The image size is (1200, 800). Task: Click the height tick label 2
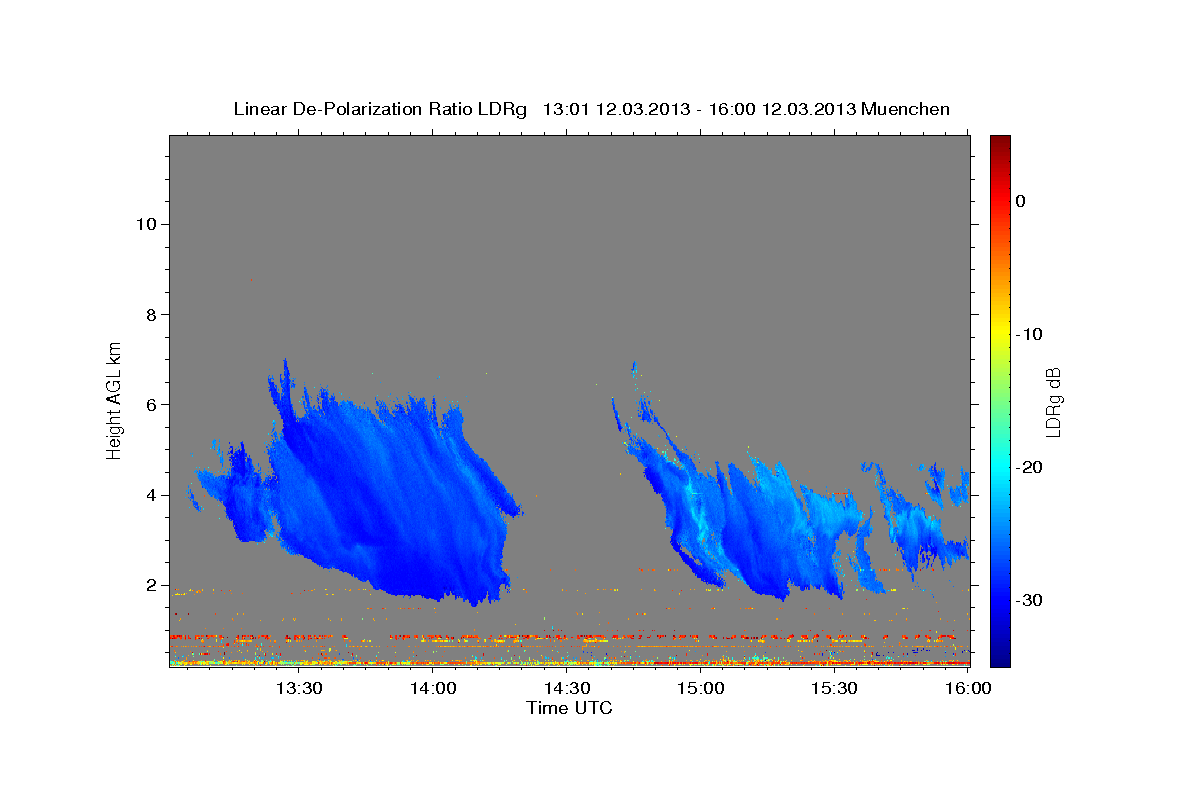[151, 585]
